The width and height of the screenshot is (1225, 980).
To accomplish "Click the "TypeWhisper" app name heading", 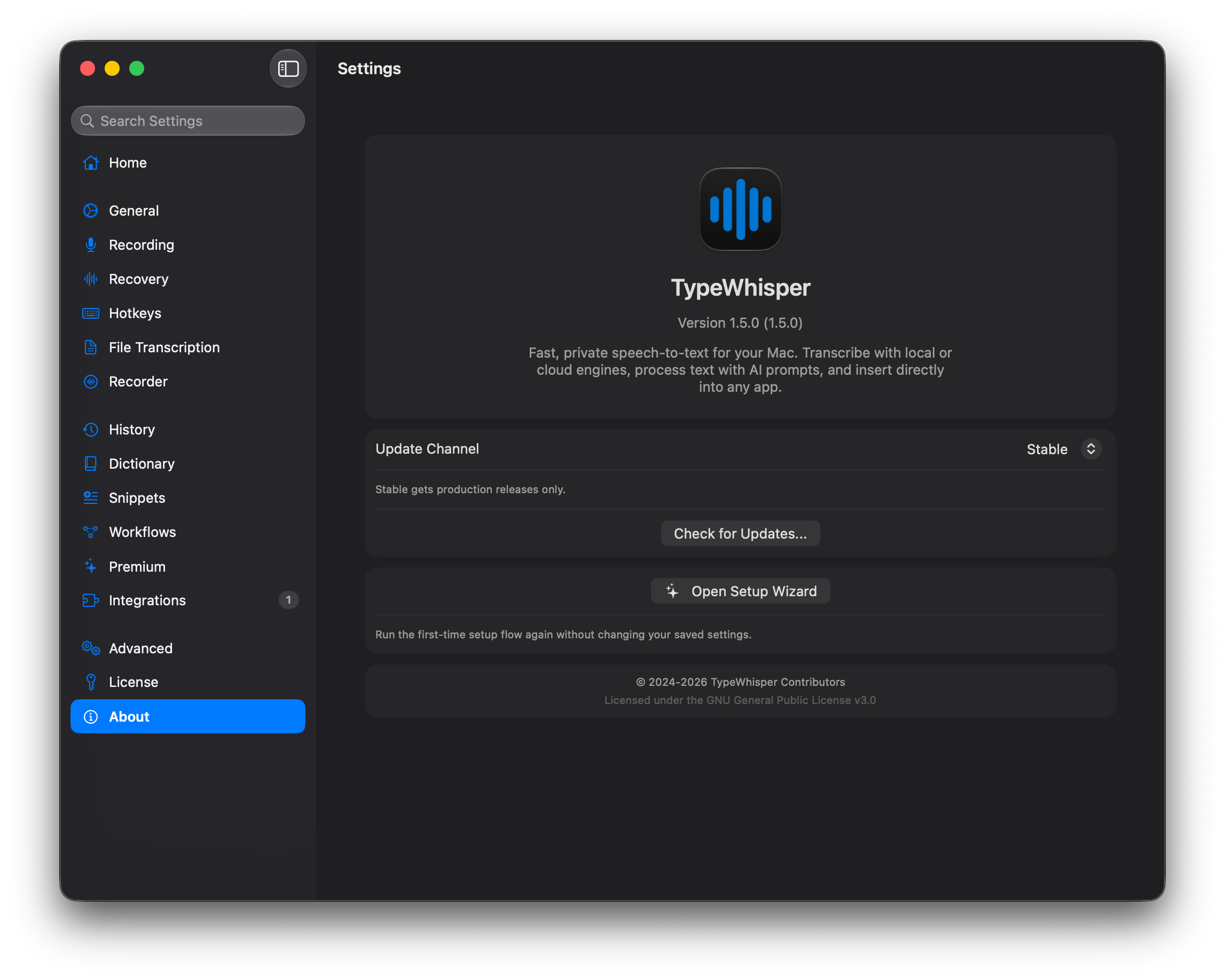I will tap(740, 288).
